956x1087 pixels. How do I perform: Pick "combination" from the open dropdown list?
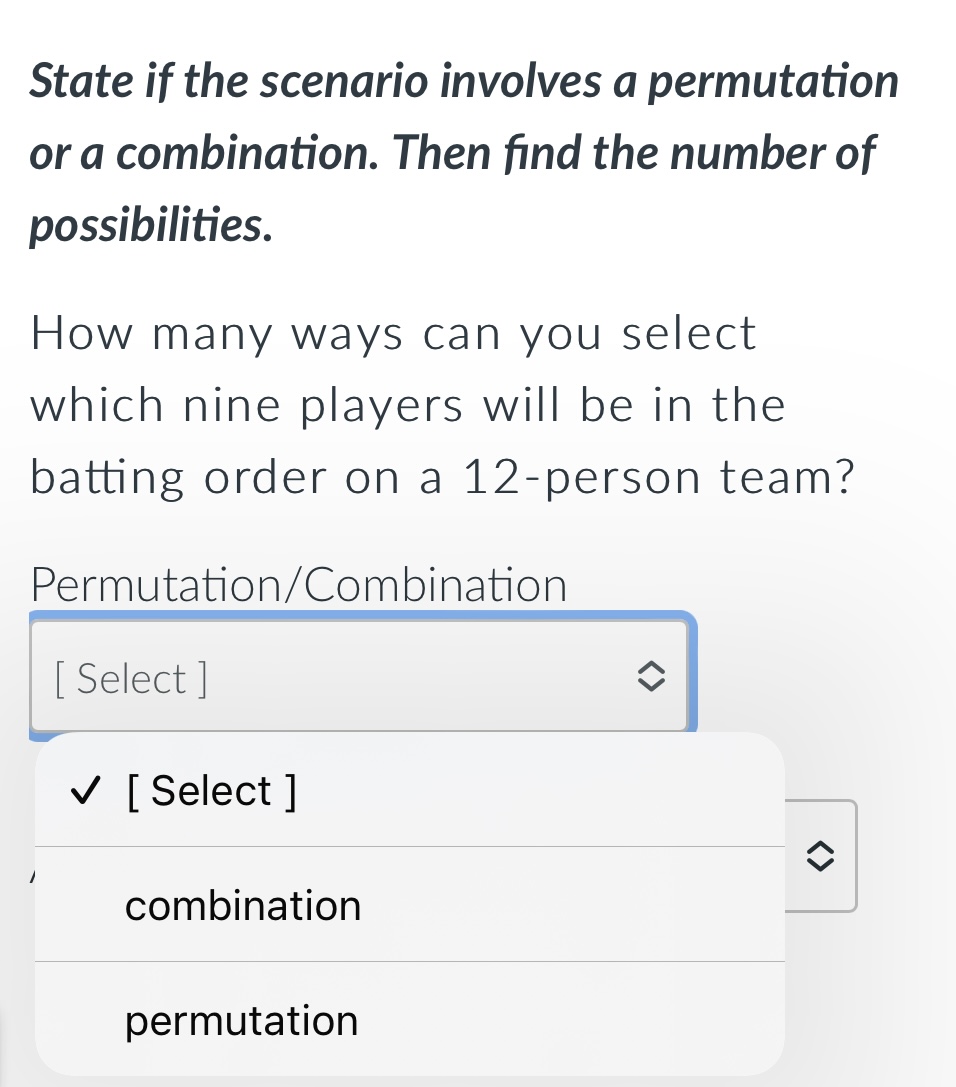coord(243,906)
